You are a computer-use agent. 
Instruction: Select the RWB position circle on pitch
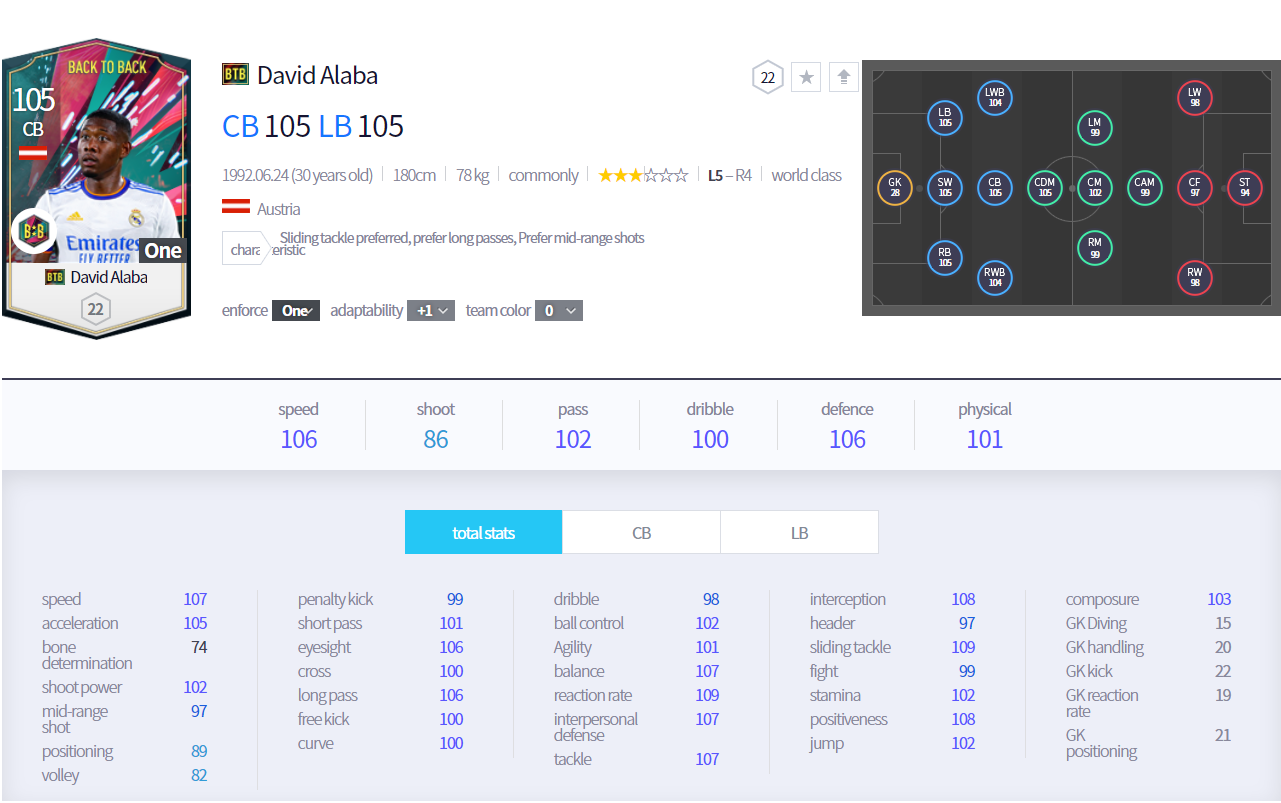tap(994, 277)
